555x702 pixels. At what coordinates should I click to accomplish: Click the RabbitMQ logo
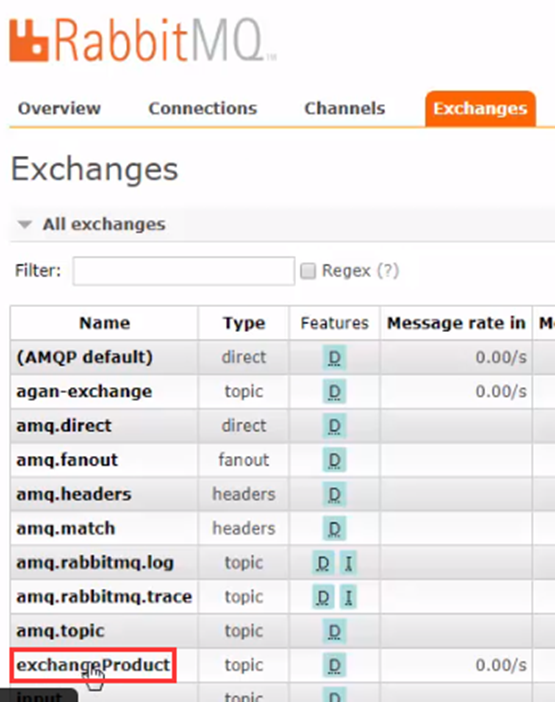(142, 40)
